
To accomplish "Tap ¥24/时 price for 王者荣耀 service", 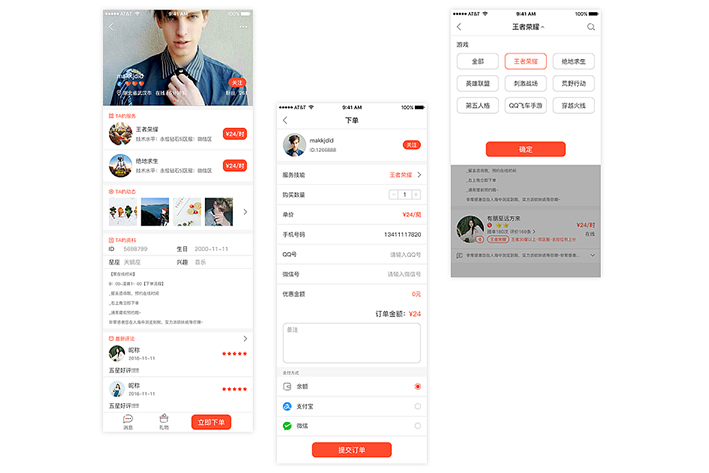I will [235, 134].
